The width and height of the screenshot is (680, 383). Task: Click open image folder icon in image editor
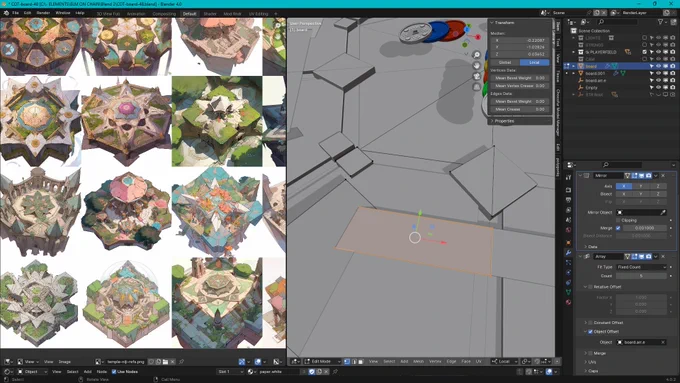pos(165,361)
